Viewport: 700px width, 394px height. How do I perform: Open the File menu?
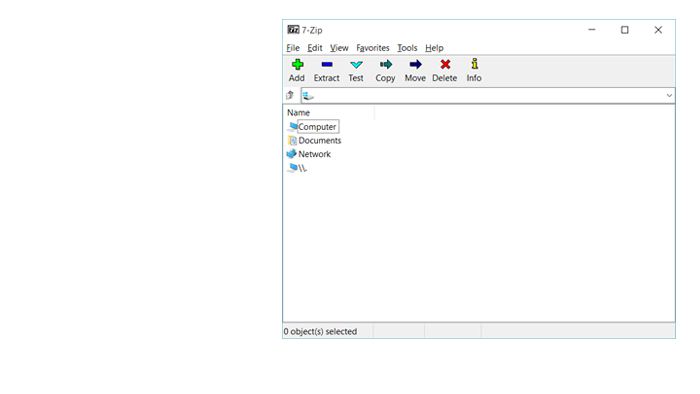coord(293,48)
